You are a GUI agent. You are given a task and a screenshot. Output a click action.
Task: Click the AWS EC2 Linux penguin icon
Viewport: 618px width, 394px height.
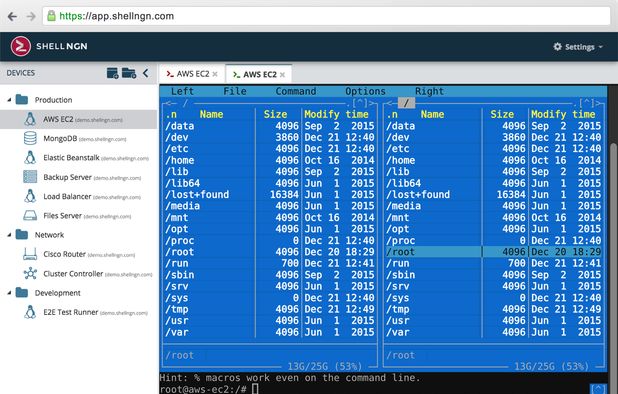(x=30, y=119)
